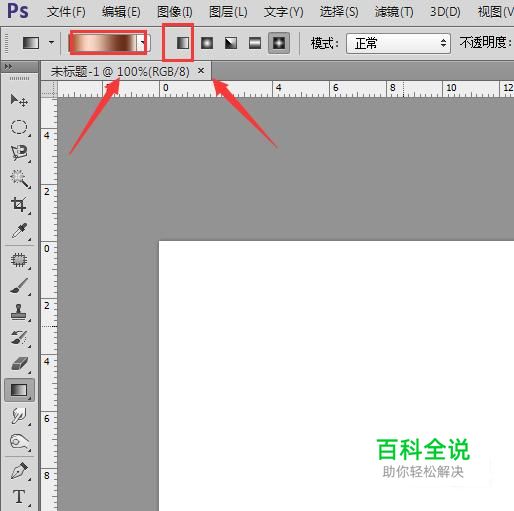Select the Dodge tool
Viewport: 514px width, 511px height.
pos(20,442)
